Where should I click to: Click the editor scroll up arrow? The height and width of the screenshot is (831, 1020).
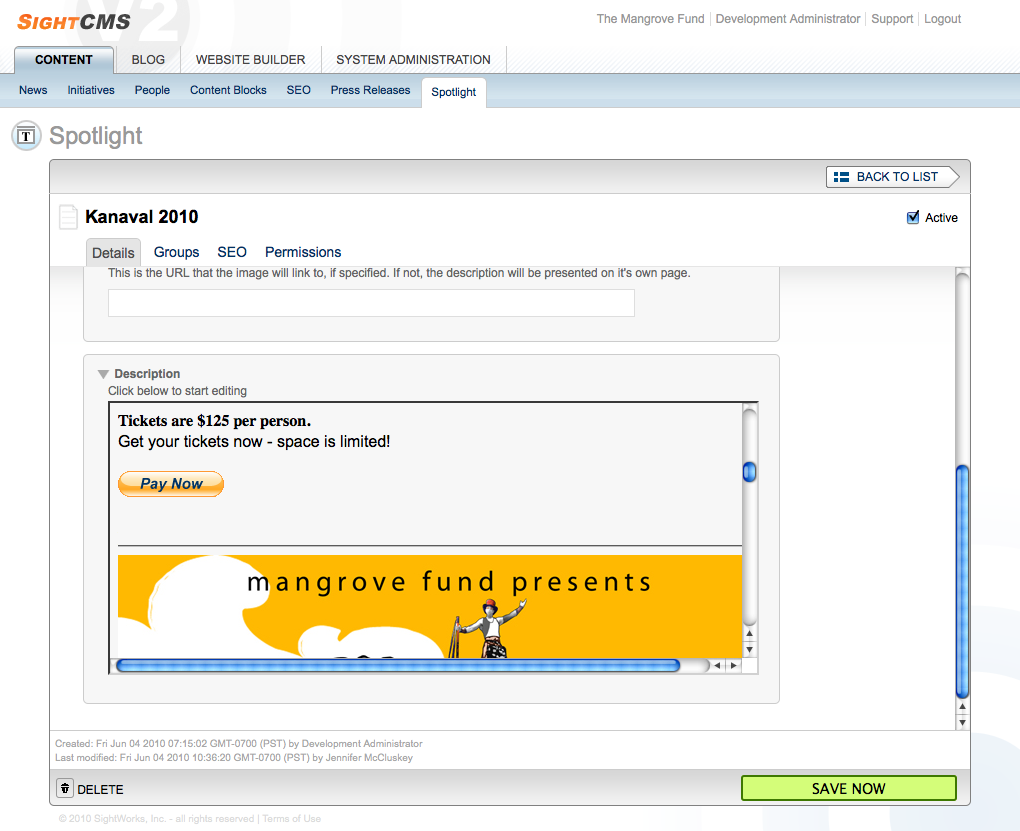tap(749, 633)
